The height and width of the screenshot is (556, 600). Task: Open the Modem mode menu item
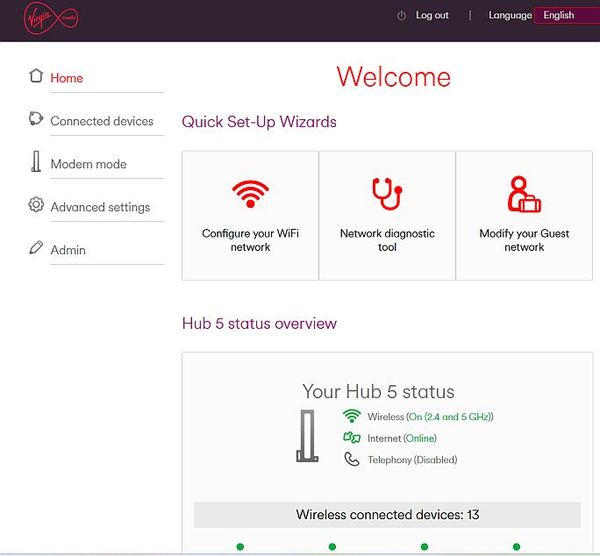[x=88, y=164]
